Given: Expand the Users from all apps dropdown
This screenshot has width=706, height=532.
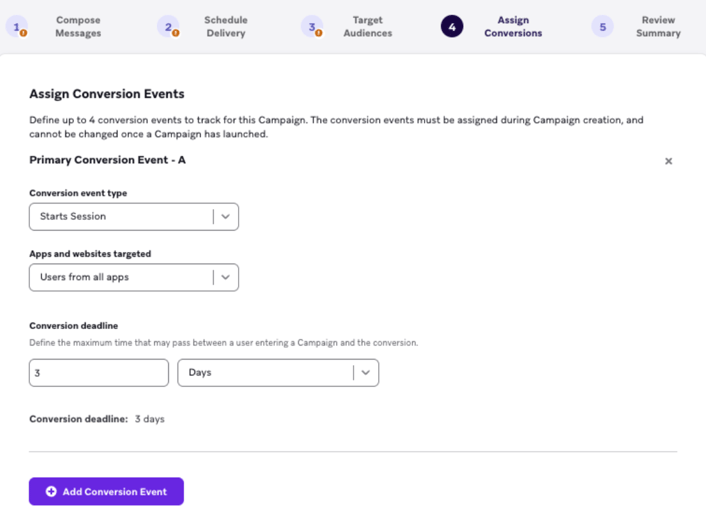Looking at the screenshot, I should pyautogui.click(x=134, y=277).
